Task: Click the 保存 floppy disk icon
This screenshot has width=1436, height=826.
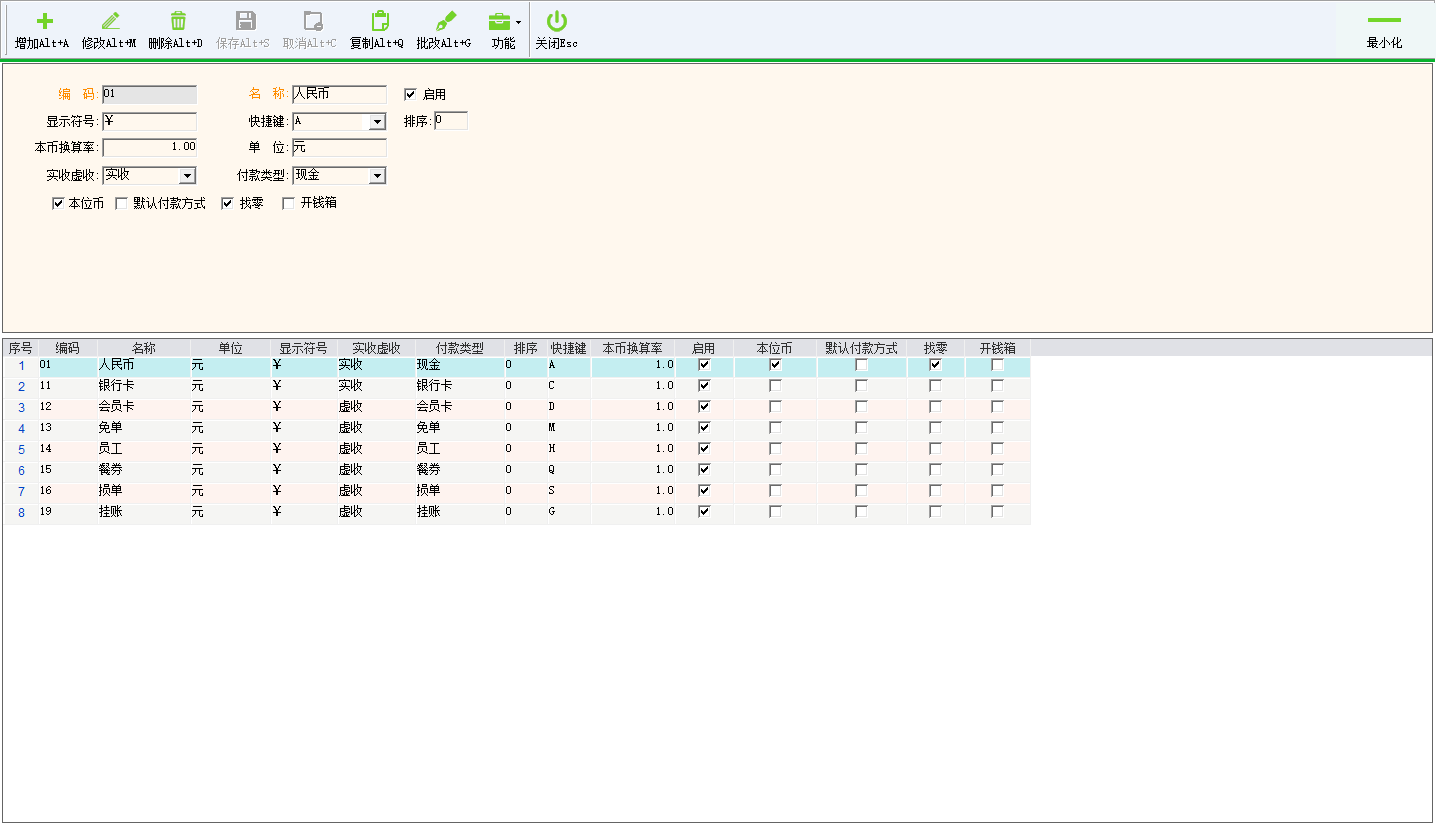Action: [245, 21]
